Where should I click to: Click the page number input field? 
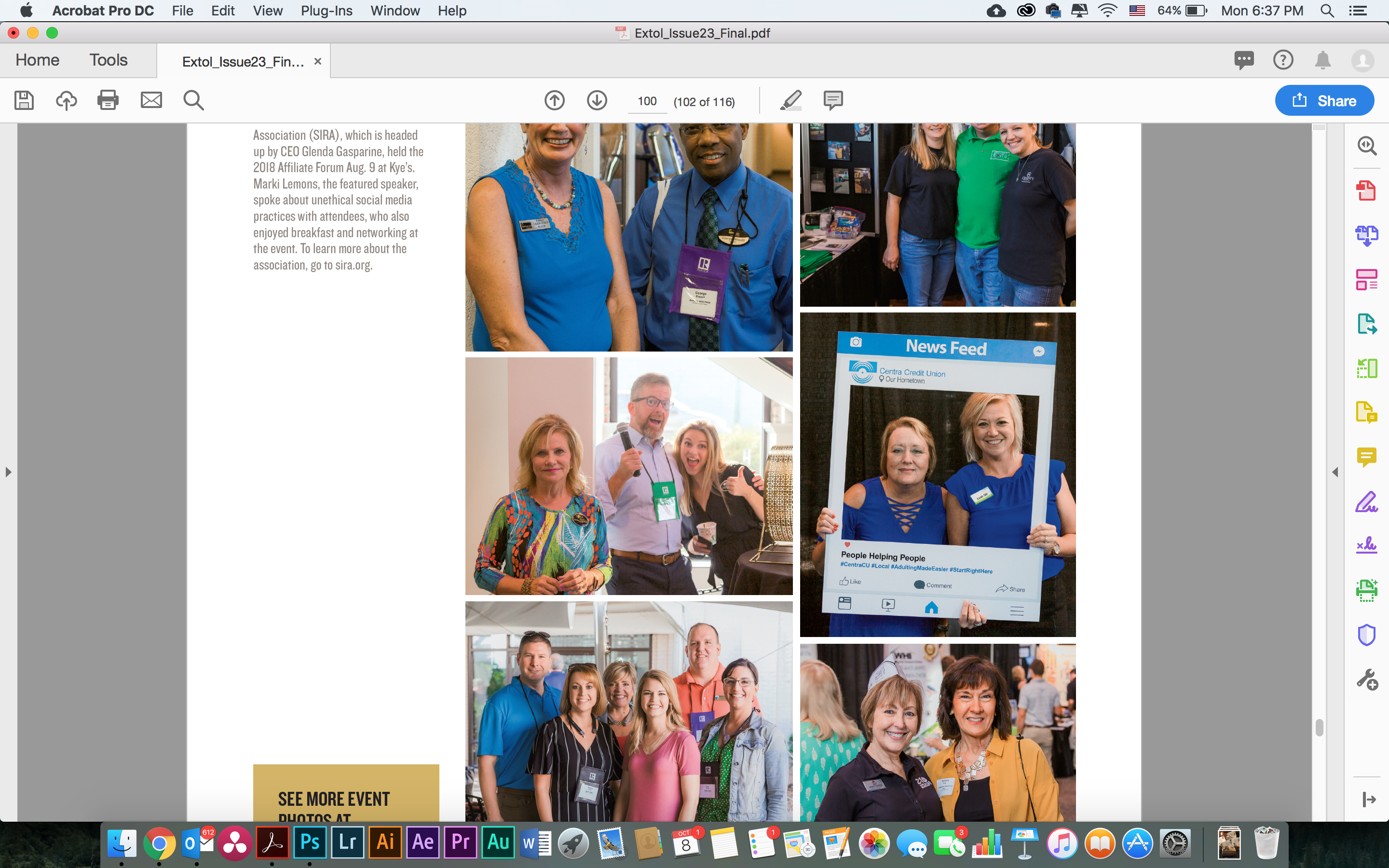(647, 102)
